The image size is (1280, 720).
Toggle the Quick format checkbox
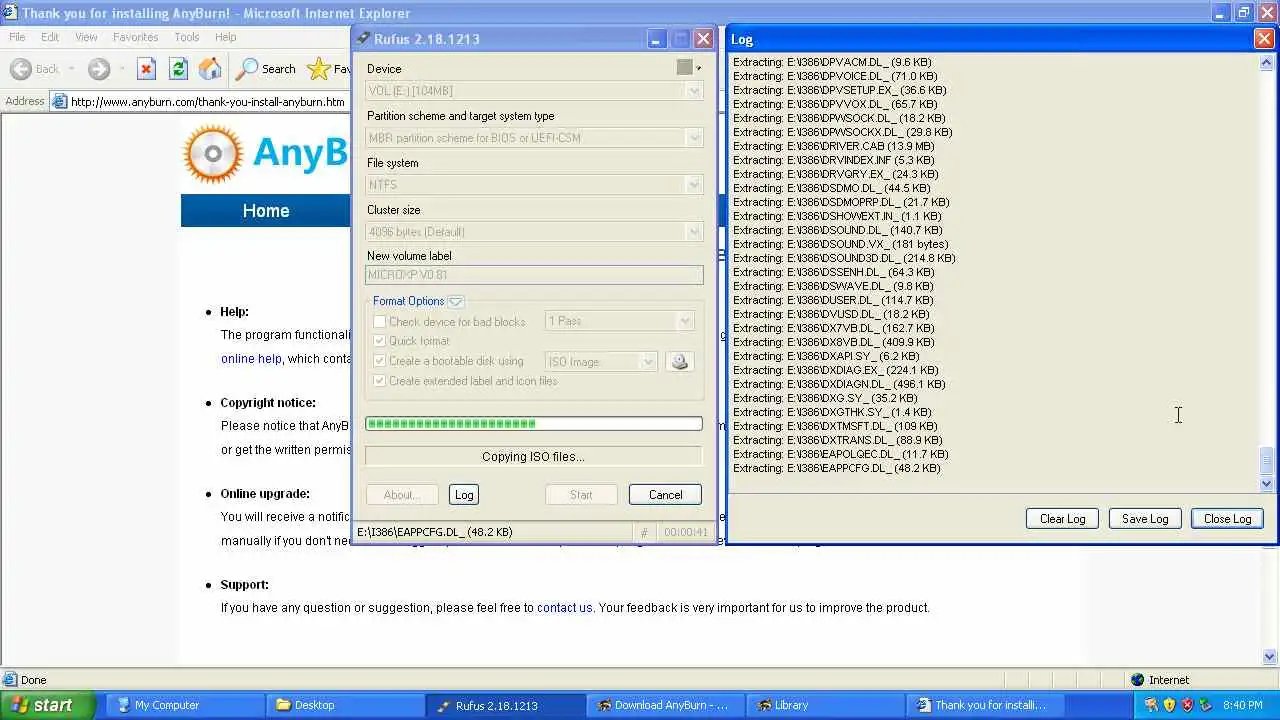[x=380, y=341]
